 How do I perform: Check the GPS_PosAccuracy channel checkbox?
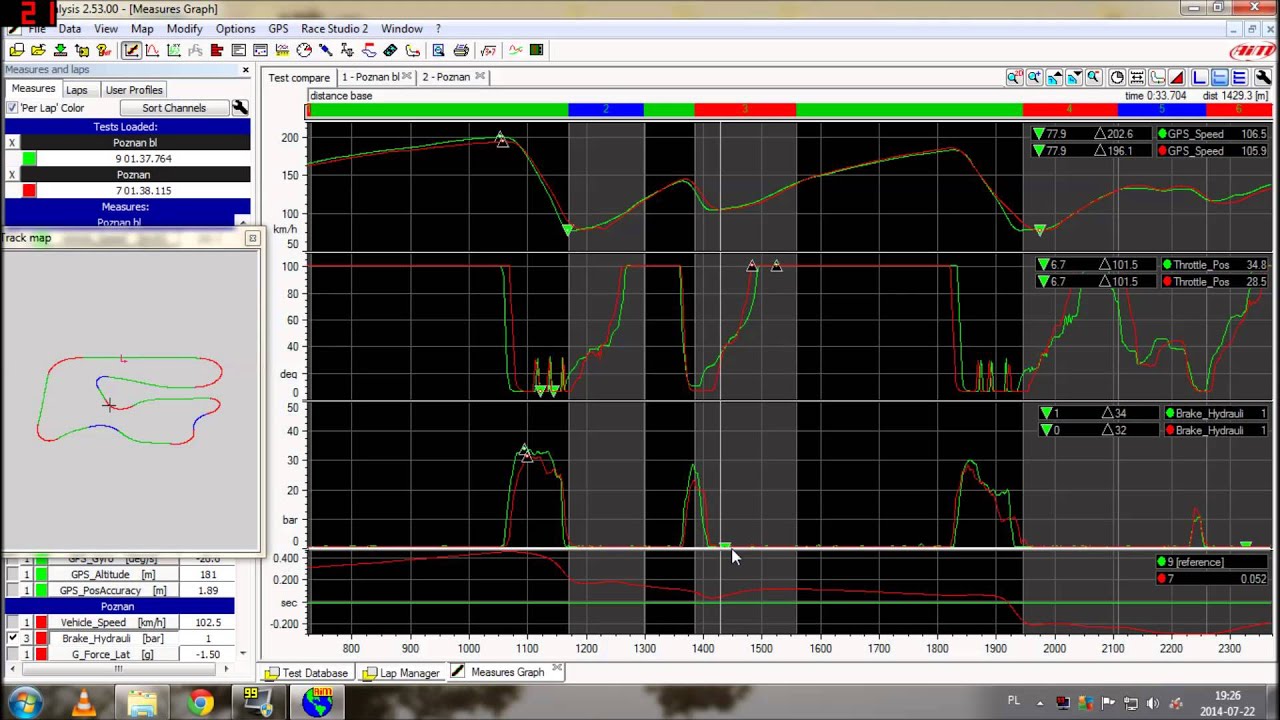coord(12,590)
